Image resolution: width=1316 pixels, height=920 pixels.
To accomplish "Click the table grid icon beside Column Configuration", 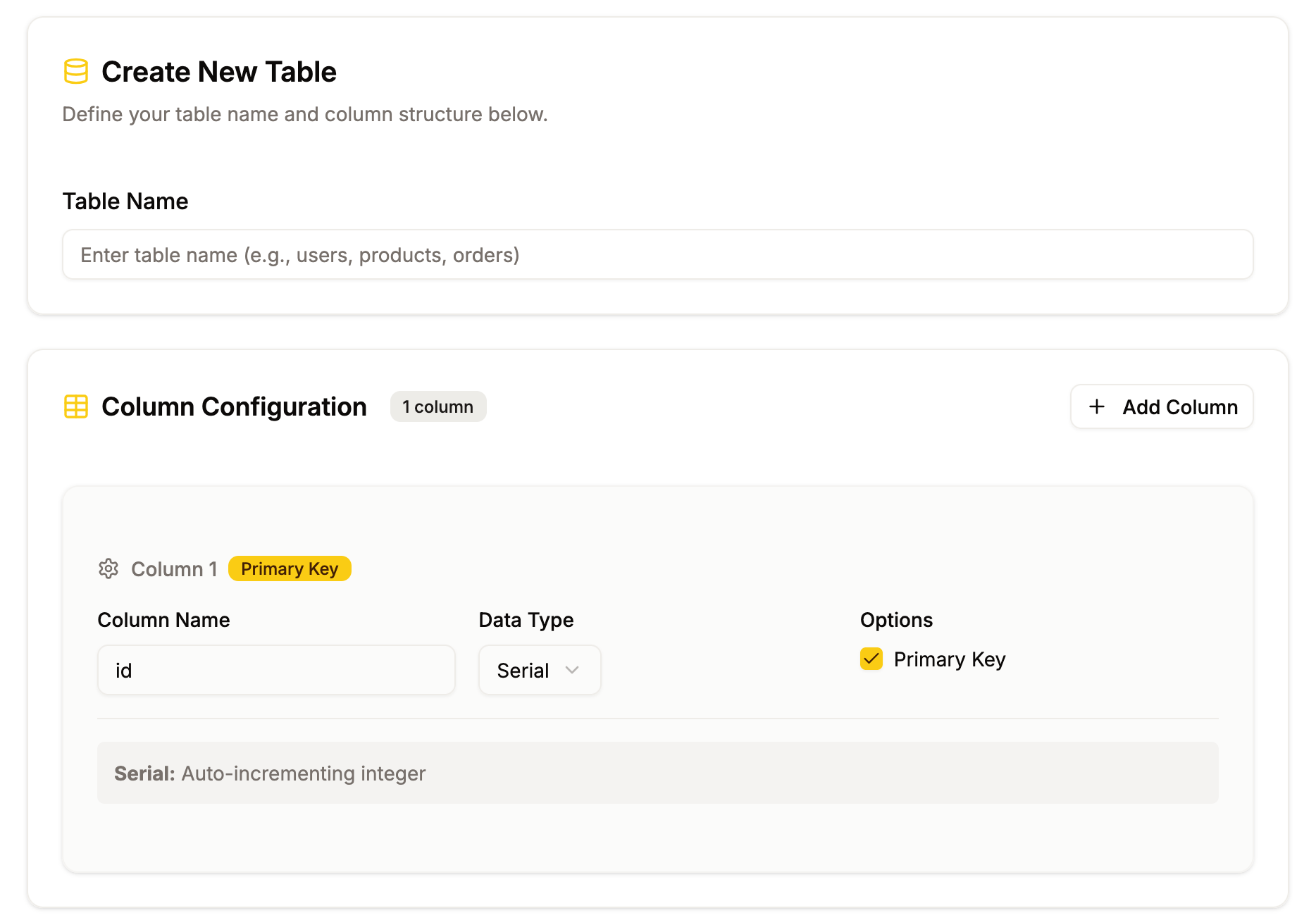I will coord(76,406).
